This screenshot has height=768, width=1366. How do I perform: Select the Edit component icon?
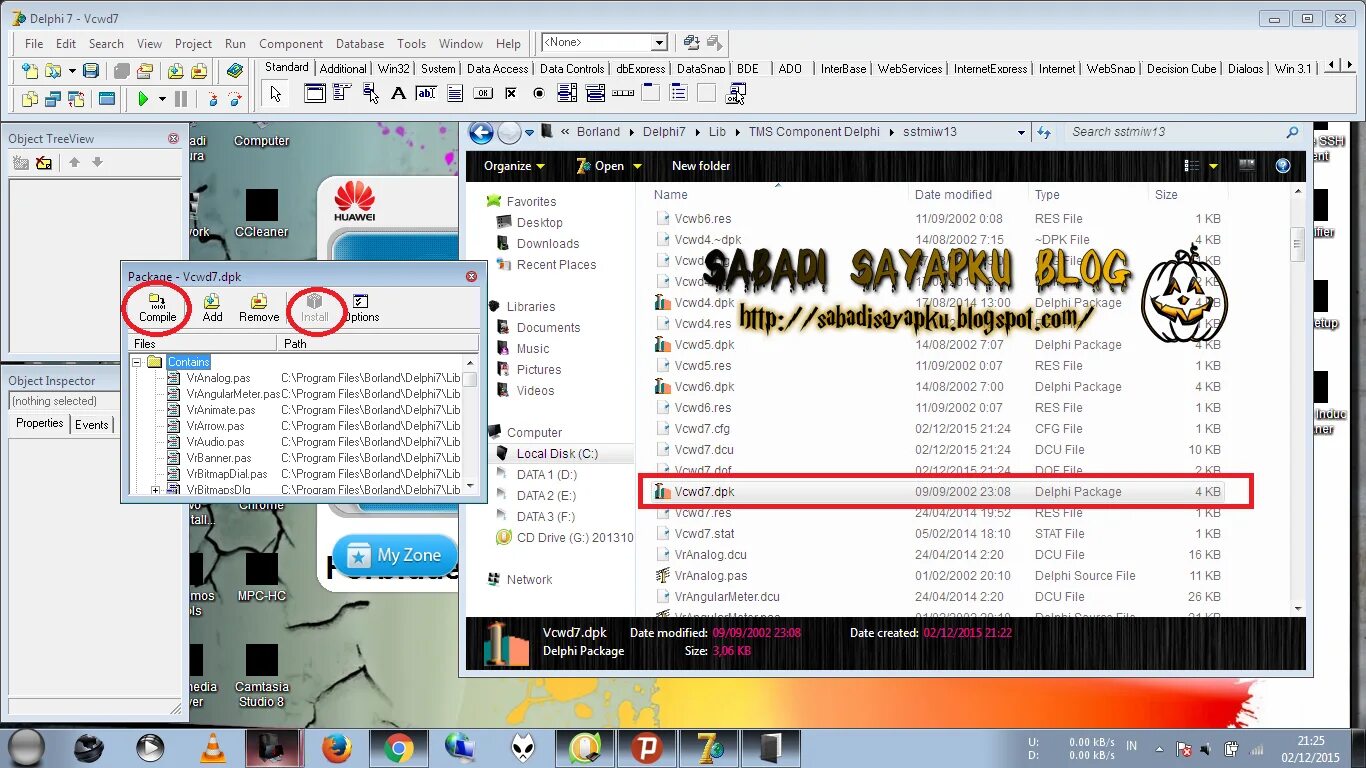coord(426,94)
